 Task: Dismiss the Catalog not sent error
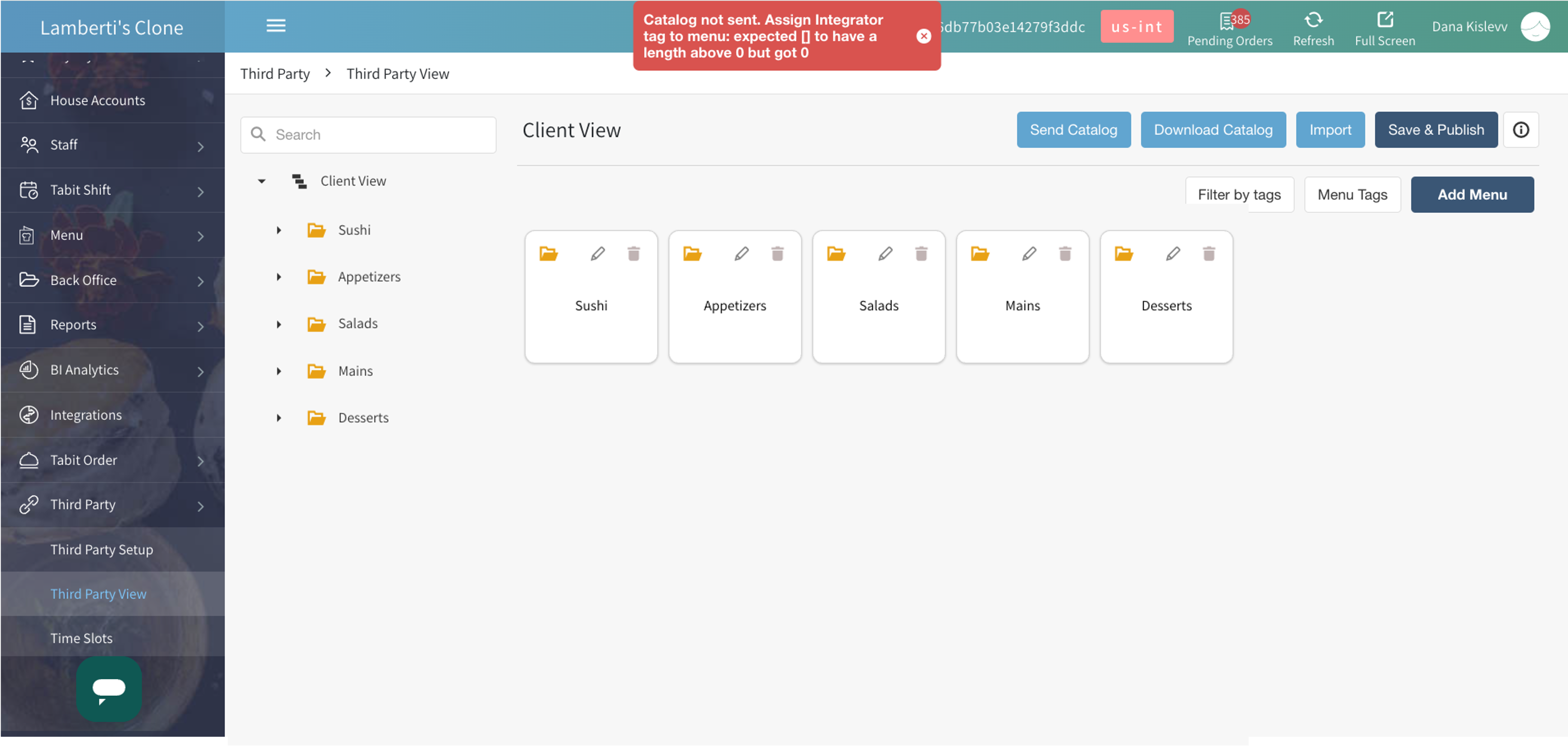pos(923,36)
